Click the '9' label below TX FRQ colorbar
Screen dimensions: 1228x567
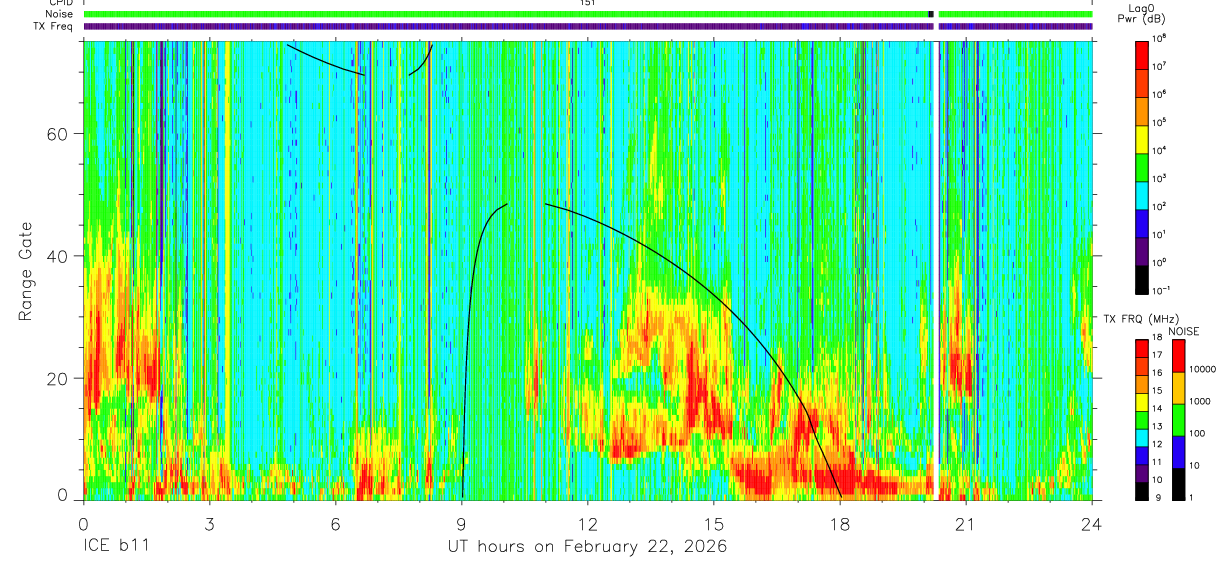(1157, 497)
